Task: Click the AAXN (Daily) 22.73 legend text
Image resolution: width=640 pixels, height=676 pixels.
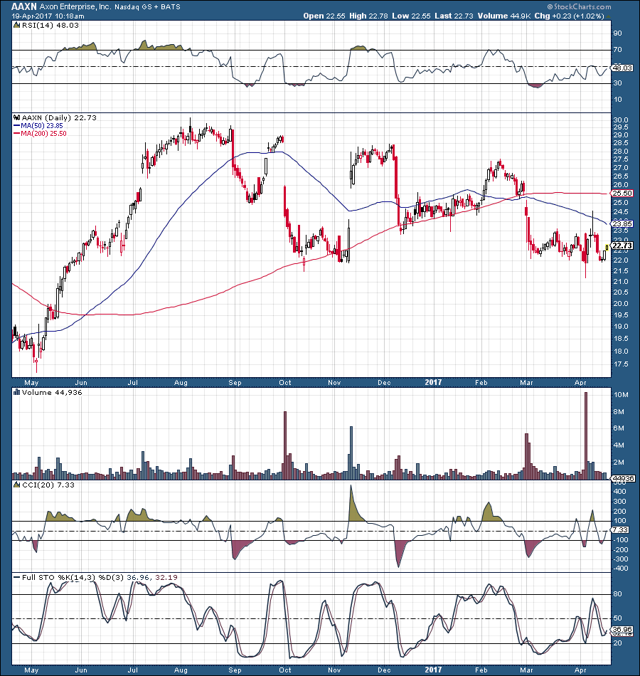Action: pos(59,117)
